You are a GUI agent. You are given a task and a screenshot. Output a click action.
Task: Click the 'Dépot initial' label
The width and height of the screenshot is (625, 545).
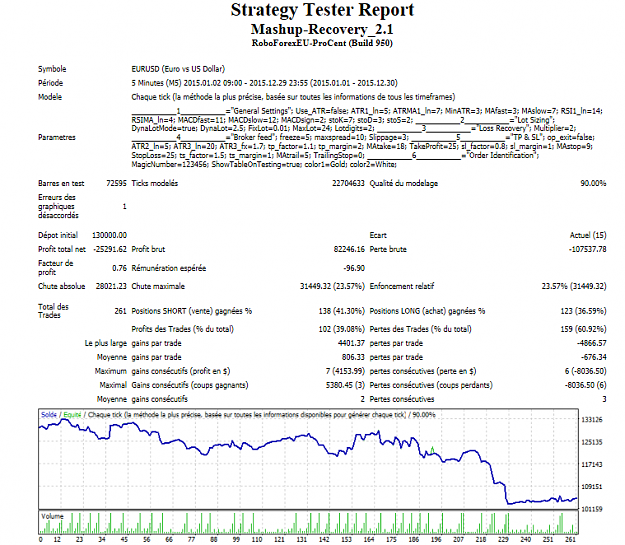click(x=58, y=235)
